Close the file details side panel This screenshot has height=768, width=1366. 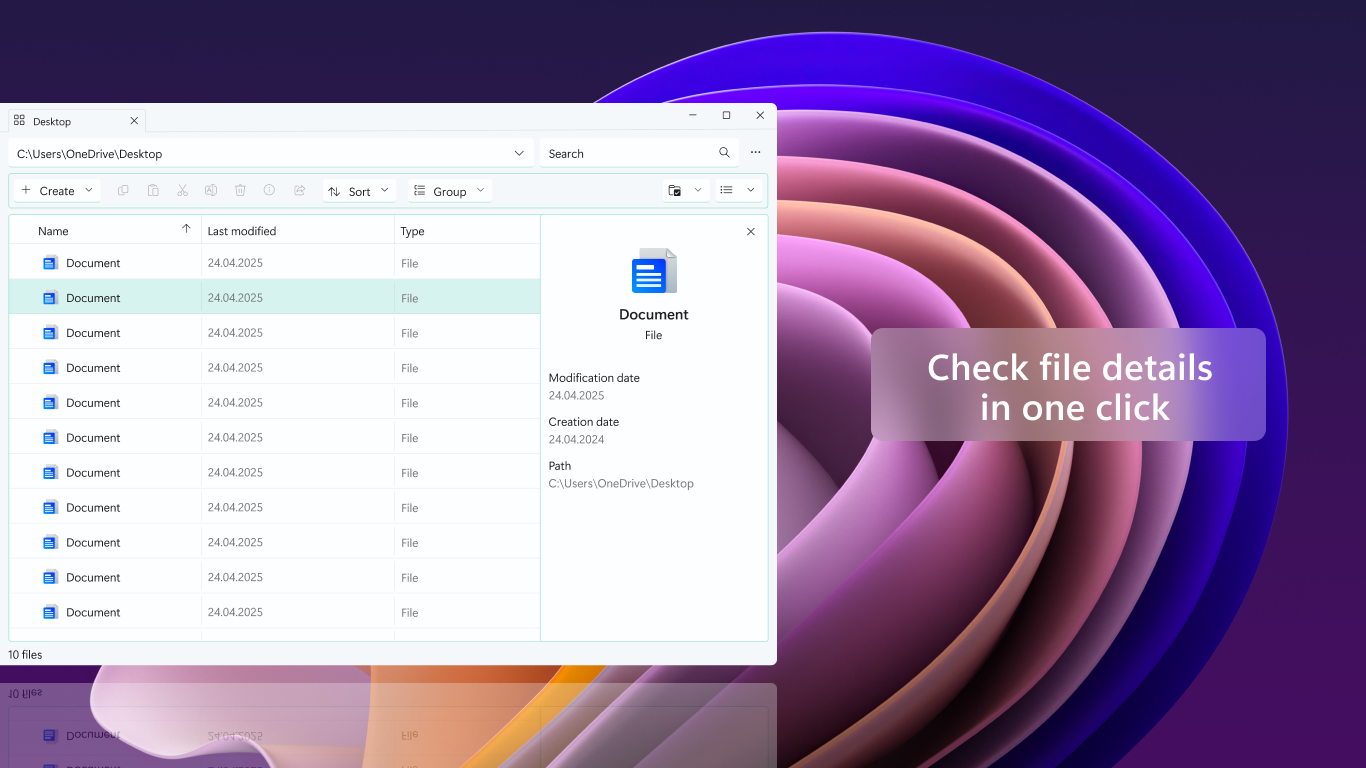coord(751,231)
